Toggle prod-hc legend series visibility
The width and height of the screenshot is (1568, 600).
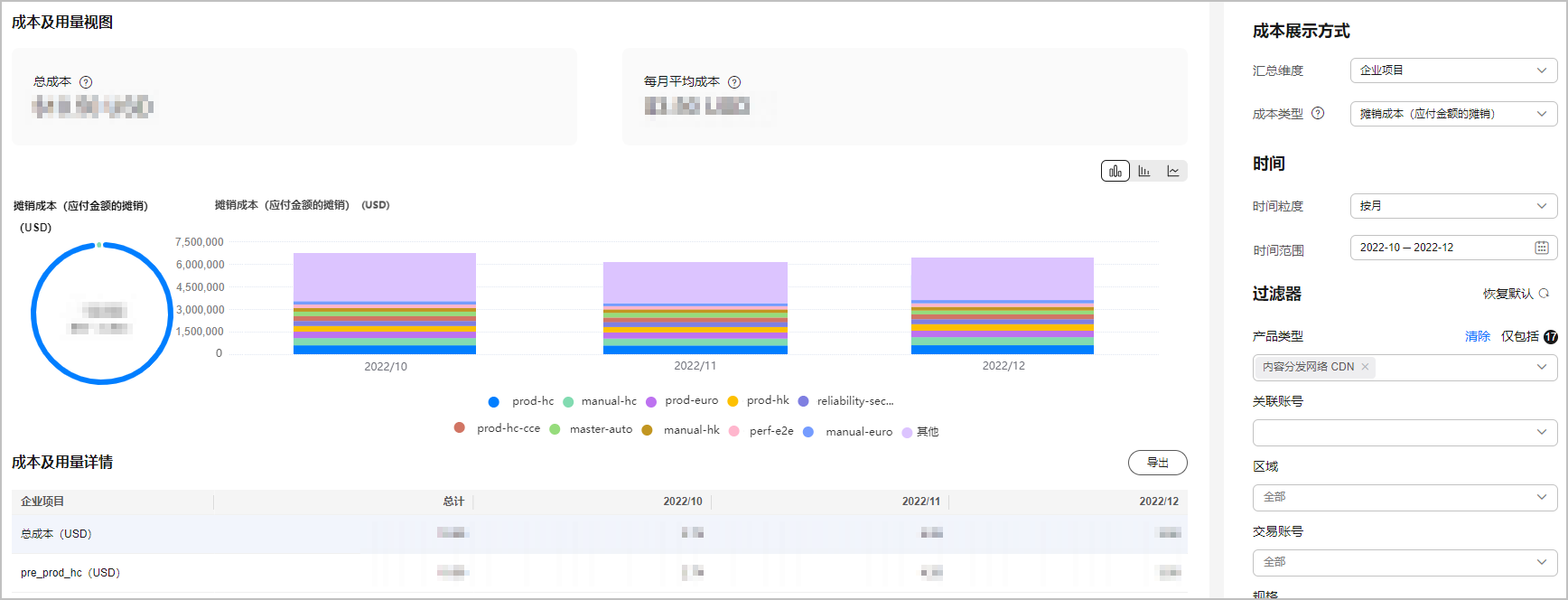(521, 401)
